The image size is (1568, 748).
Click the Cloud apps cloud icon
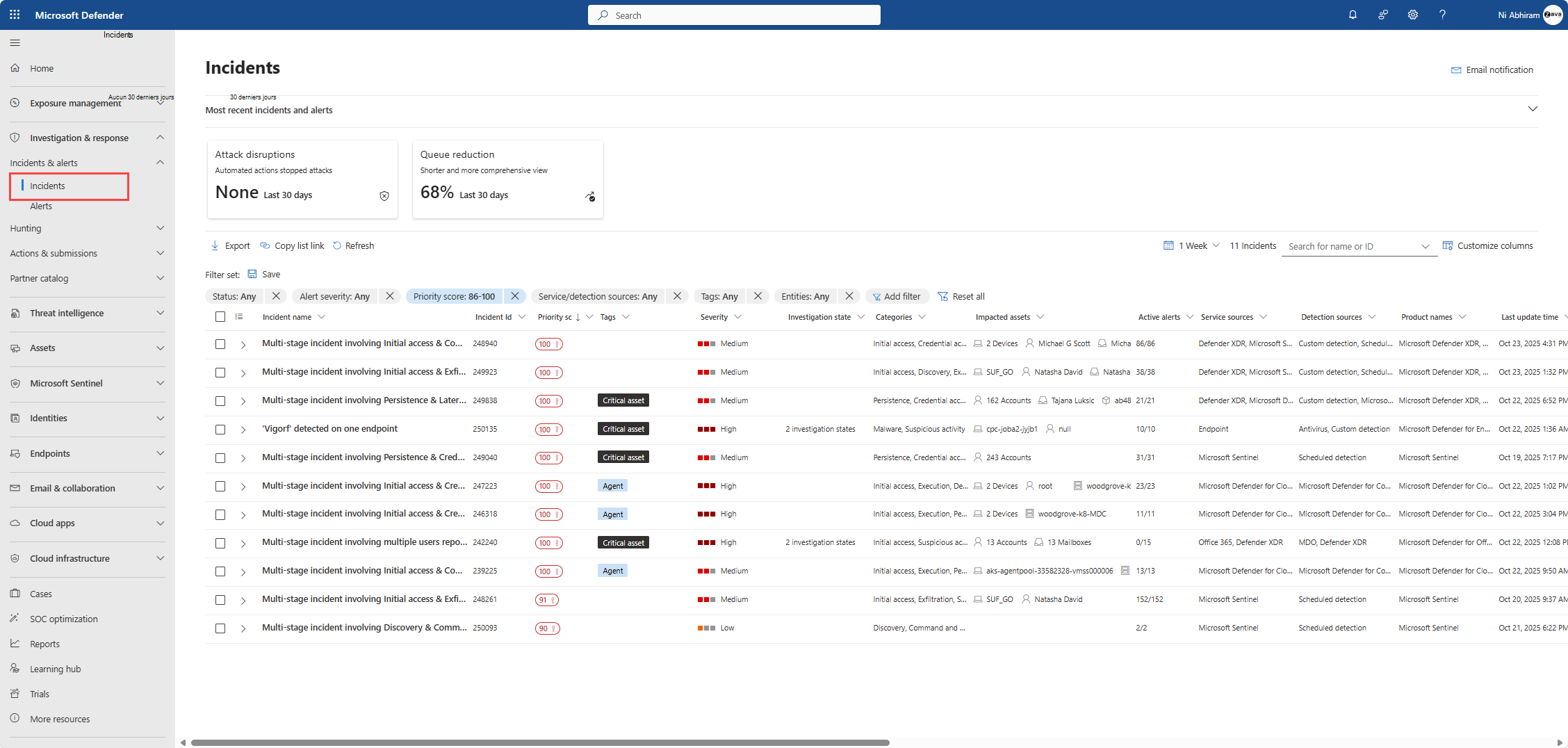(x=15, y=523)
